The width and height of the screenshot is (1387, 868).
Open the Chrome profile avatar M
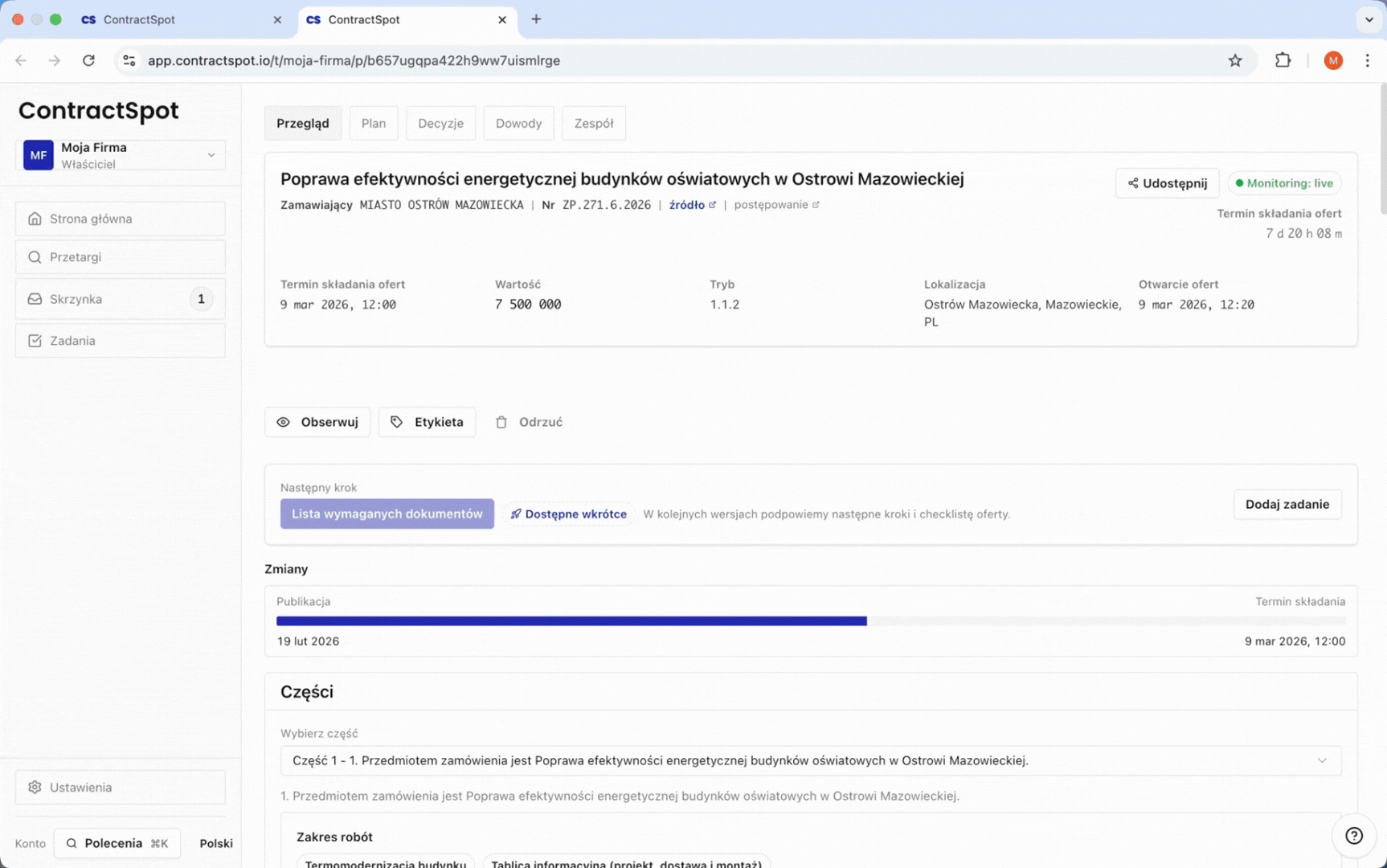1333,60
